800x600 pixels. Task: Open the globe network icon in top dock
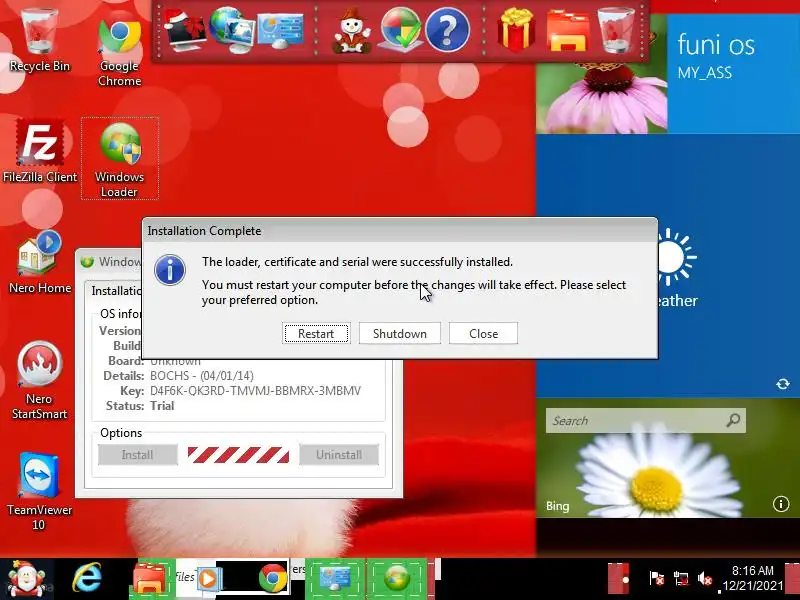231,30
